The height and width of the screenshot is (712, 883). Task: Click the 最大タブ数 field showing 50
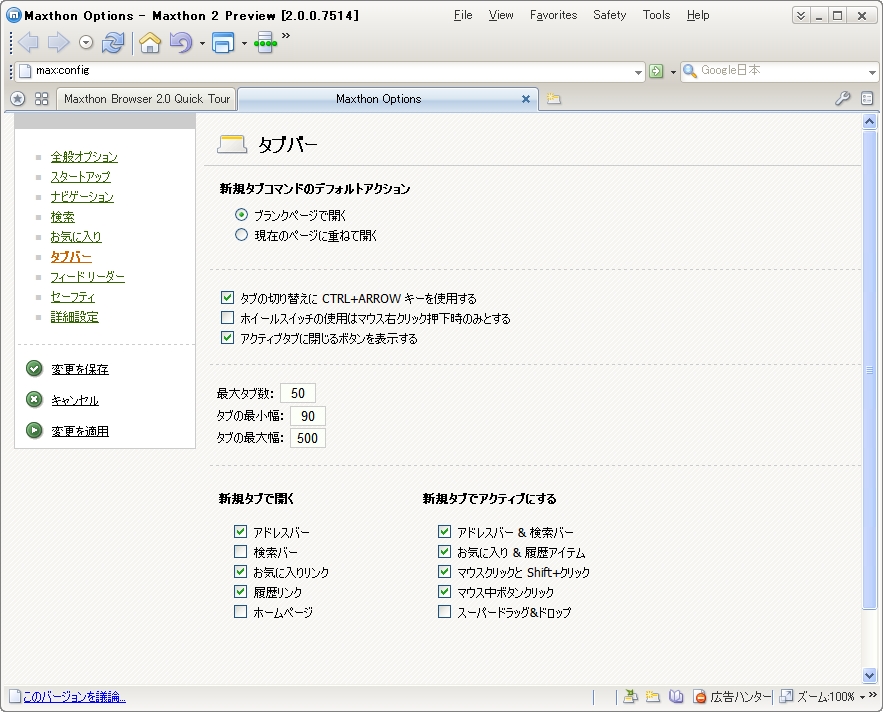(x=298, y=393)
